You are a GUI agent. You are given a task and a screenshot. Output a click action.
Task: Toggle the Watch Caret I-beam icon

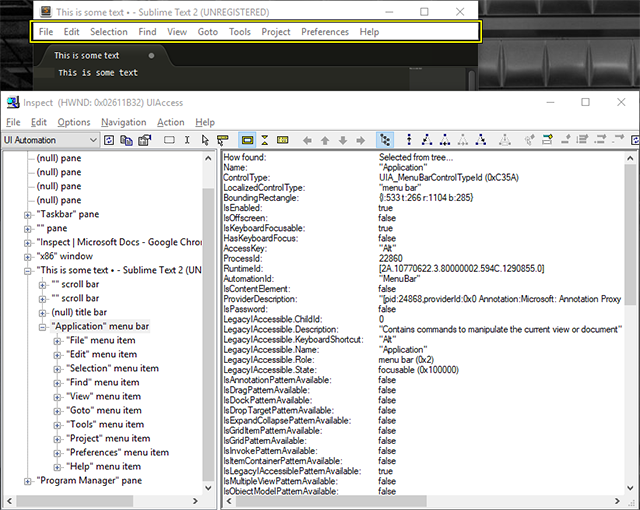coord(187,140)
